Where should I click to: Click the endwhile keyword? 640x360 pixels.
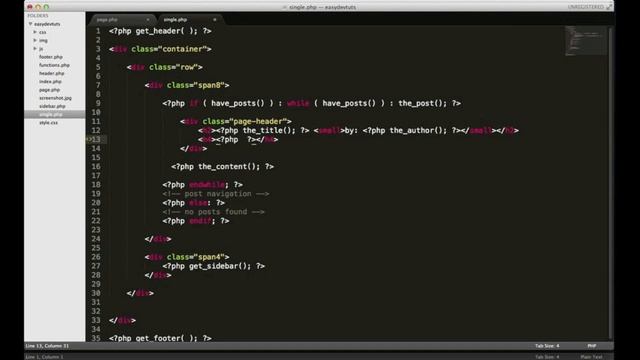(207, 184)
